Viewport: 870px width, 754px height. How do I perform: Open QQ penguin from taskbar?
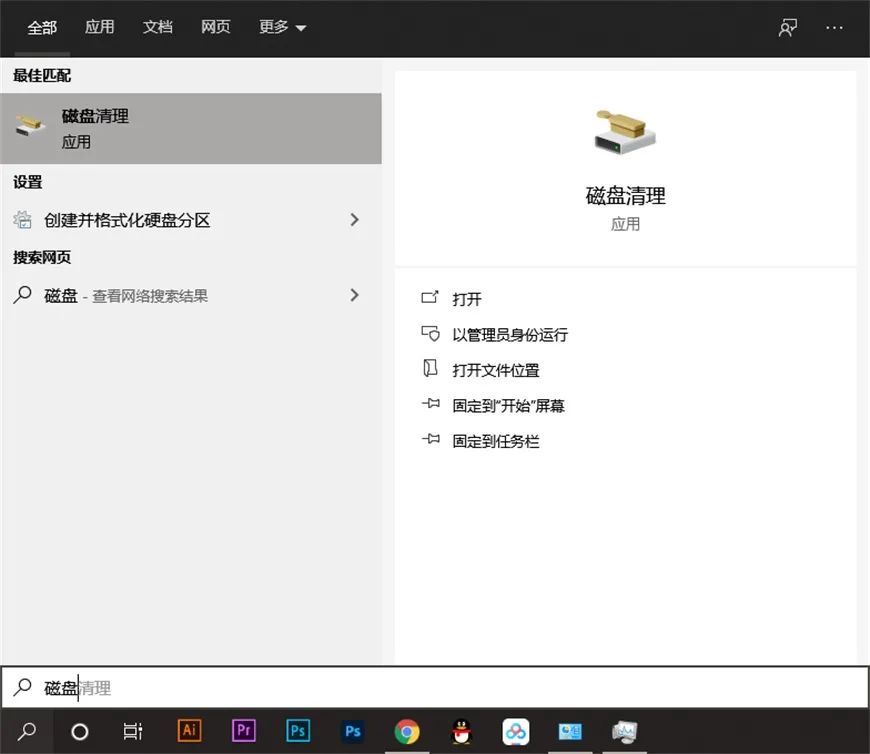[x=461, y=731]
